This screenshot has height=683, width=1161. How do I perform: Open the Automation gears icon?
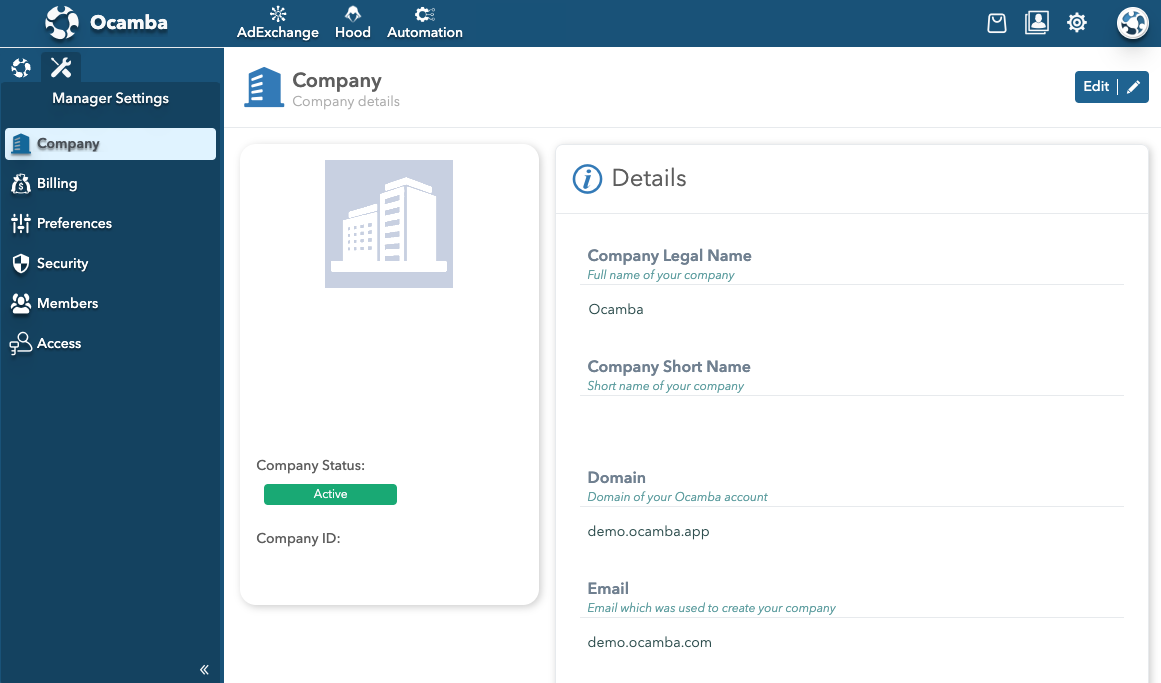(424, 13)
